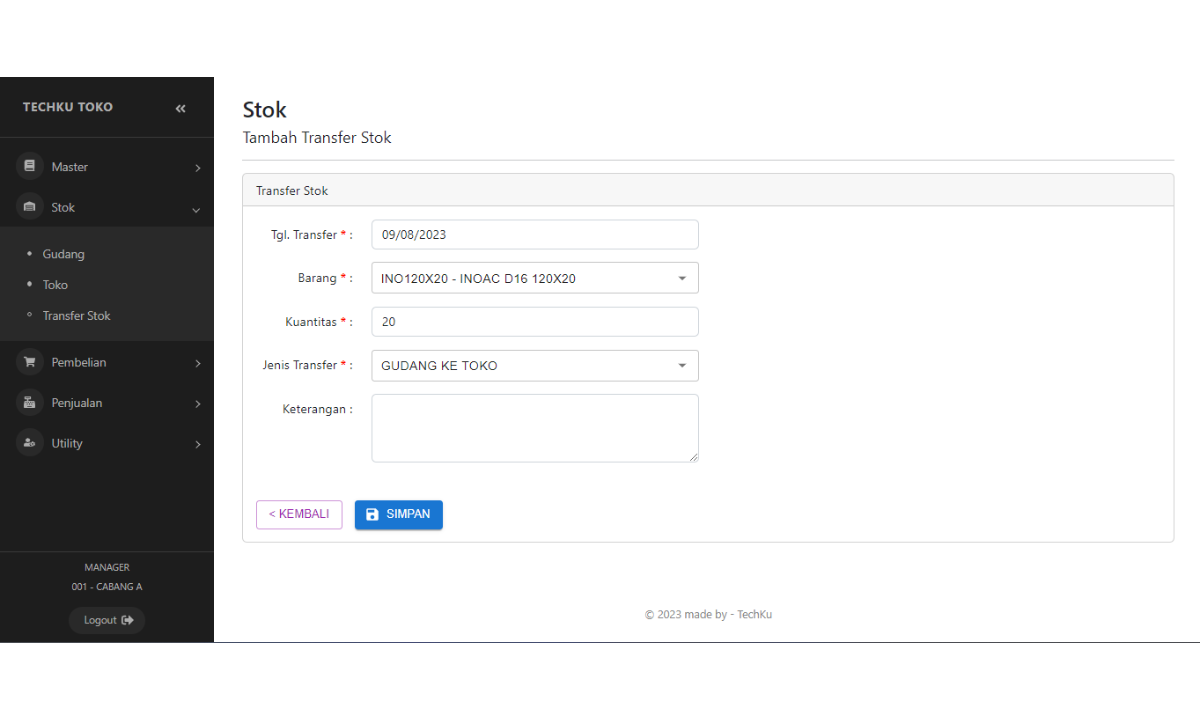Screen dimensions: 1200x720
Task: Click the Utility user settings icon
Action: tap(30, 443)
